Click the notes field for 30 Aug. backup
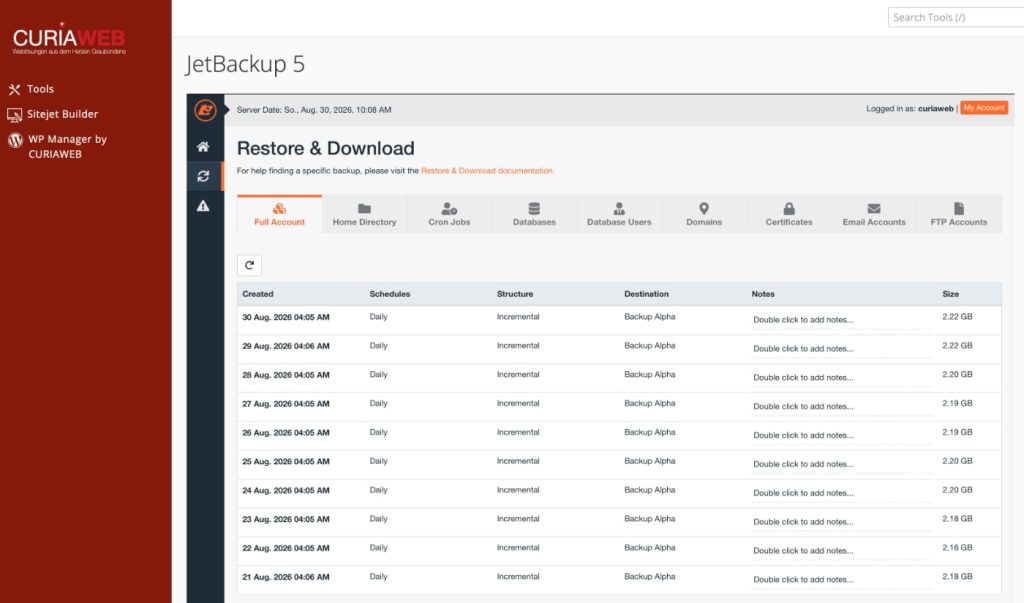1024x603 pixels. pyautogui.click(x=842, y=319)
